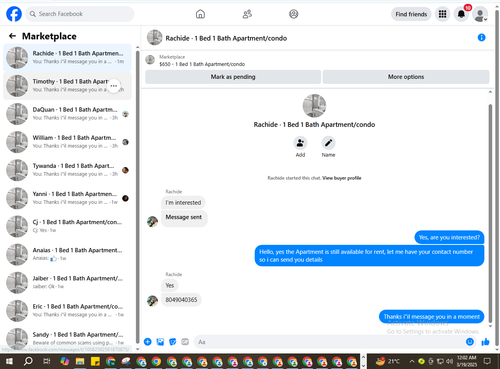Open Windows notification center
This screenshot has width=500, height=369.
click(487, 361)
